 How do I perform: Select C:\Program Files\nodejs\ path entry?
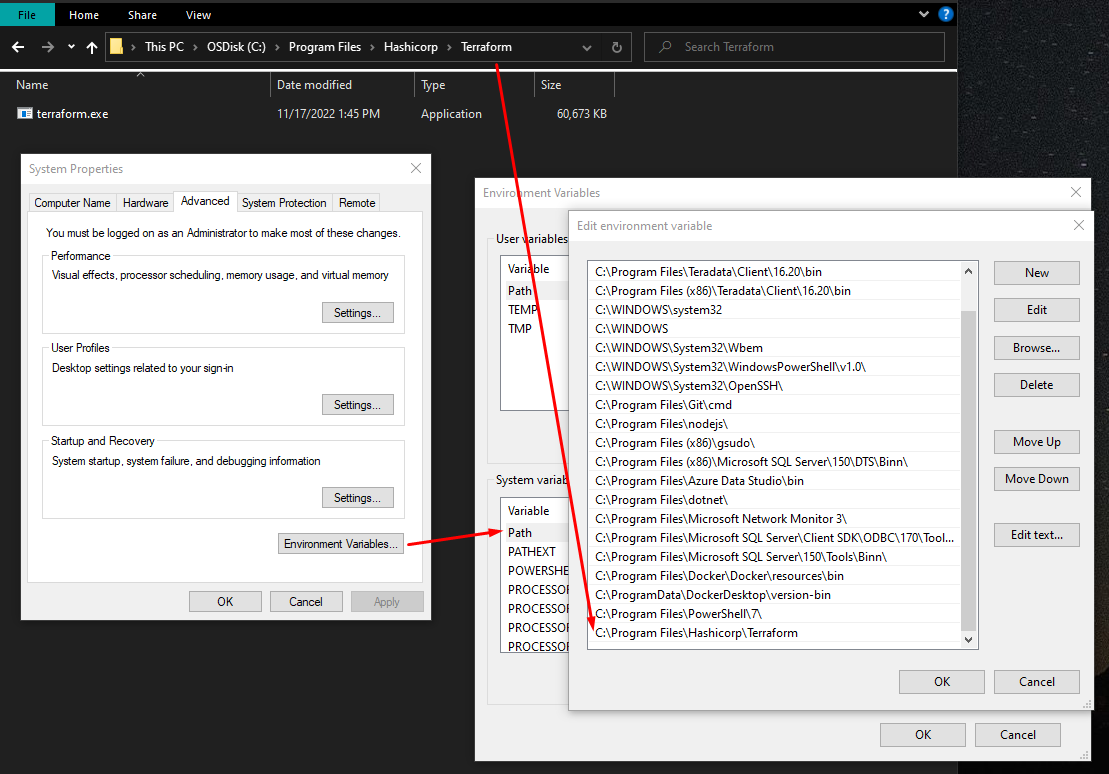coord(774,424)
